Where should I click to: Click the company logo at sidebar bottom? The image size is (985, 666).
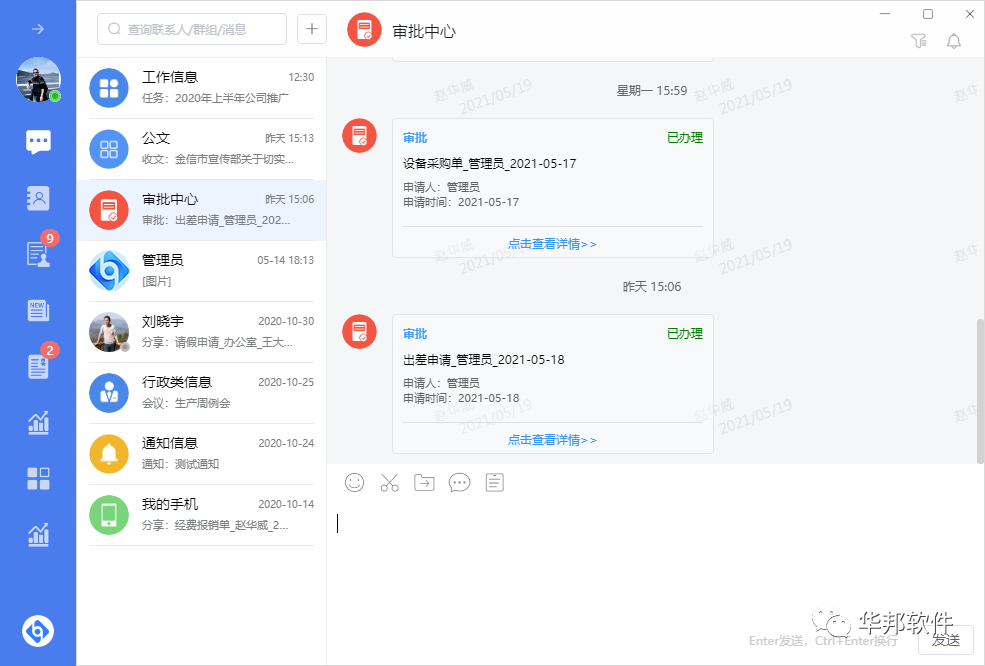tap(37, 630)
